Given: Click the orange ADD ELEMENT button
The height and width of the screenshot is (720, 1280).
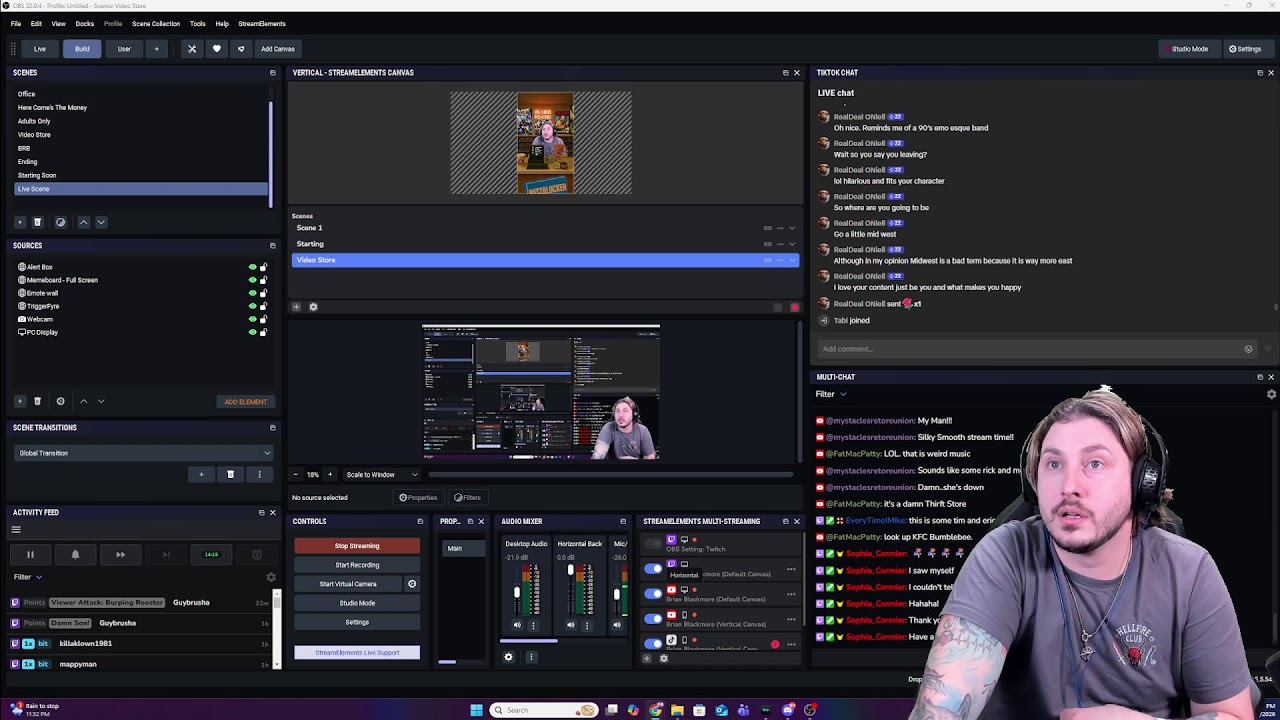Looking at the screenshot, I should pyautogui.click(x=245, y=402).
